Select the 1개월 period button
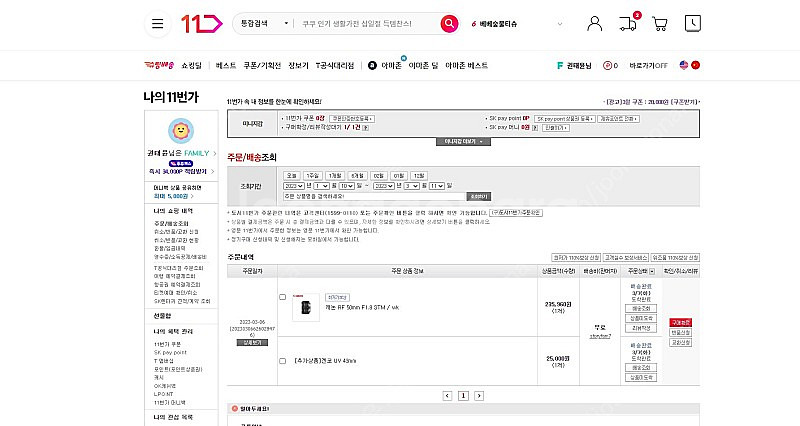The image size is (800, 426). pyautogui.click(x=335, y=176)
